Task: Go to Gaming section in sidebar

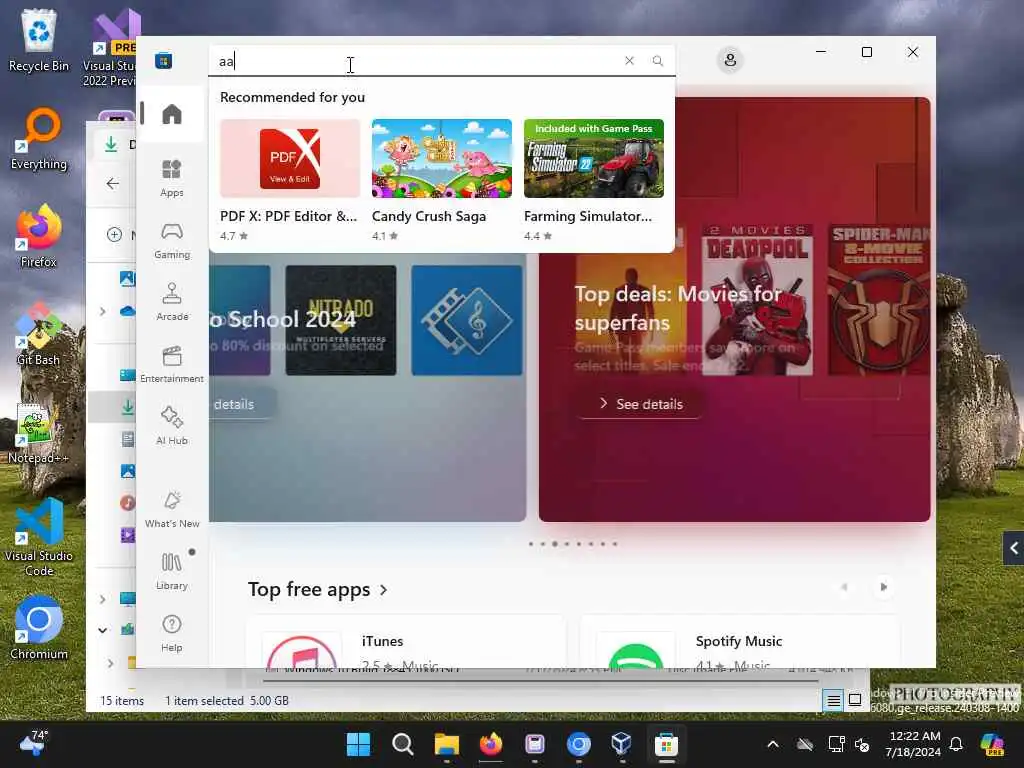Action: (172, 240)
